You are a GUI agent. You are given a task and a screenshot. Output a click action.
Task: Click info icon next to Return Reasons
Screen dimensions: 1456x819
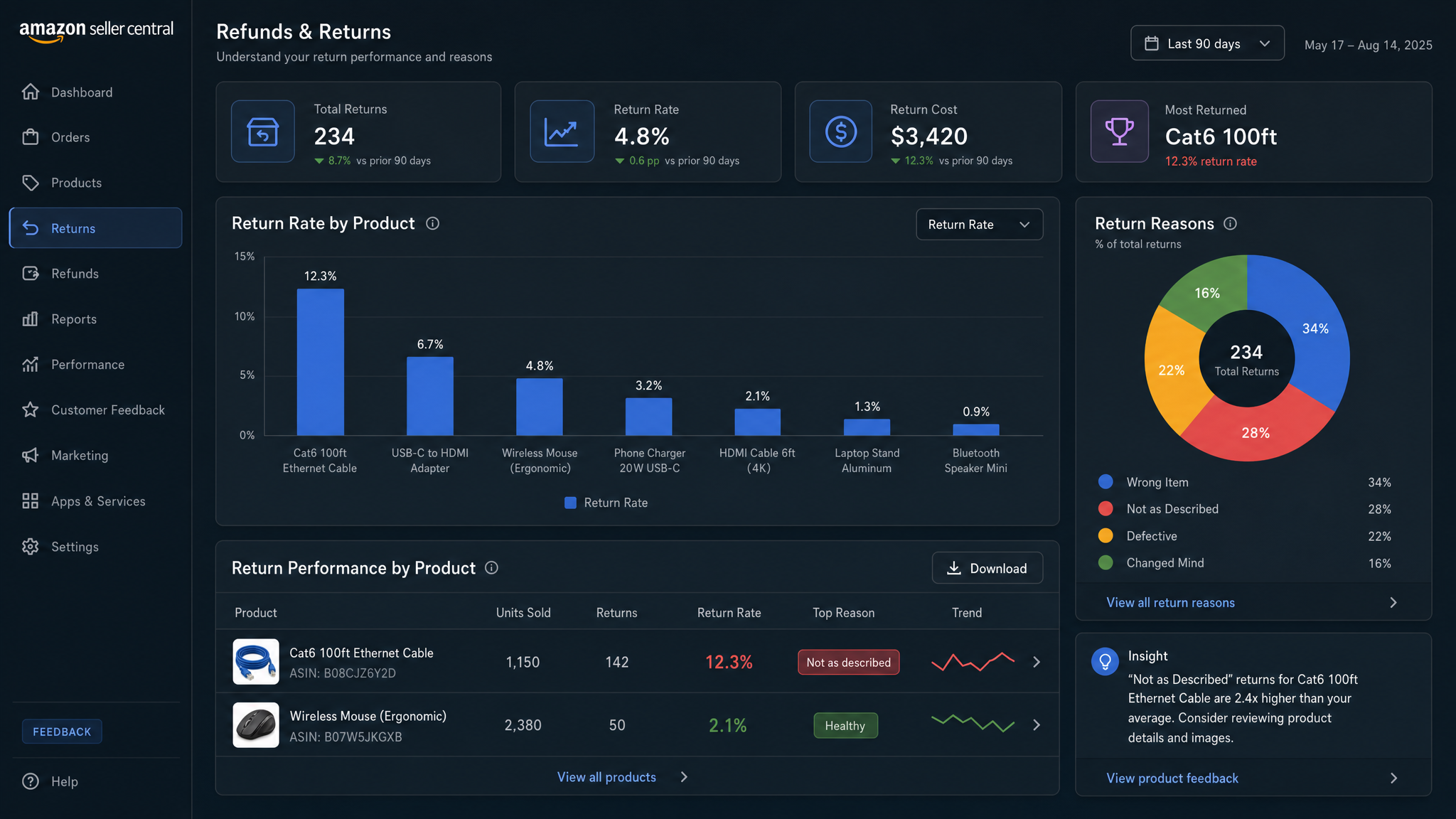click(x=1231, y=223)
